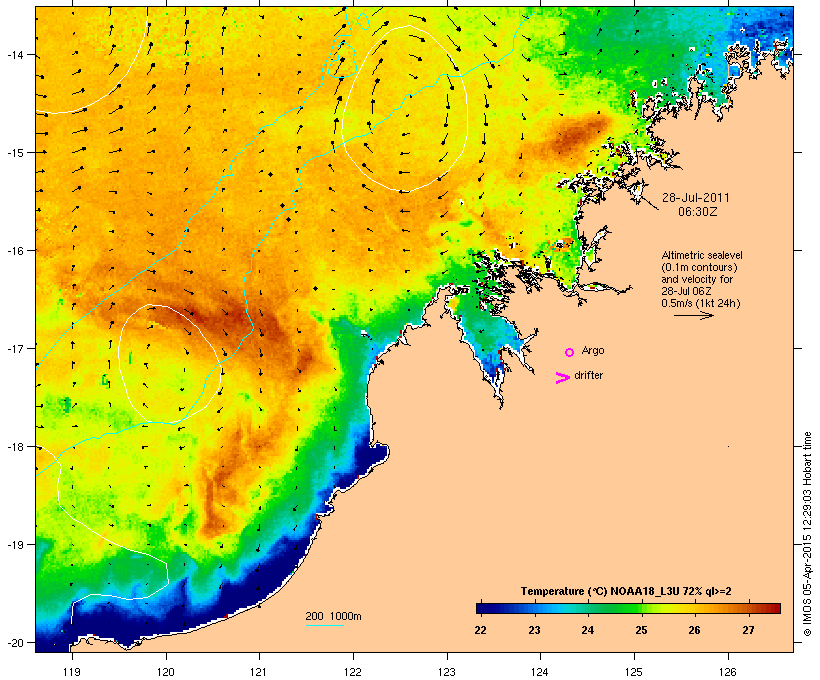Click the color bar tick label '26'
The width and height of the screenshot is (820, 680).
point(694,630)
